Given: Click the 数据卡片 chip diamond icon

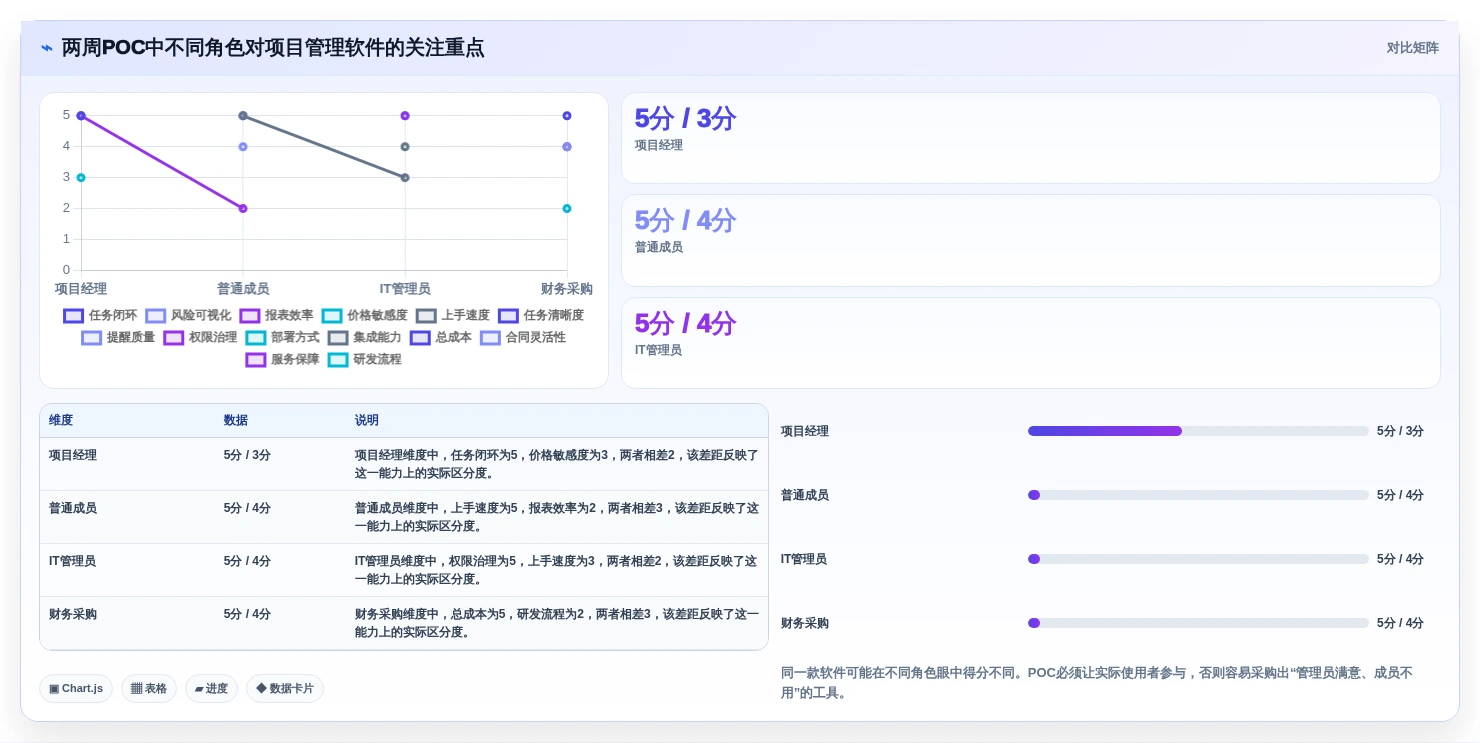Looking at the screenshot, I should (x=261, y=689).
